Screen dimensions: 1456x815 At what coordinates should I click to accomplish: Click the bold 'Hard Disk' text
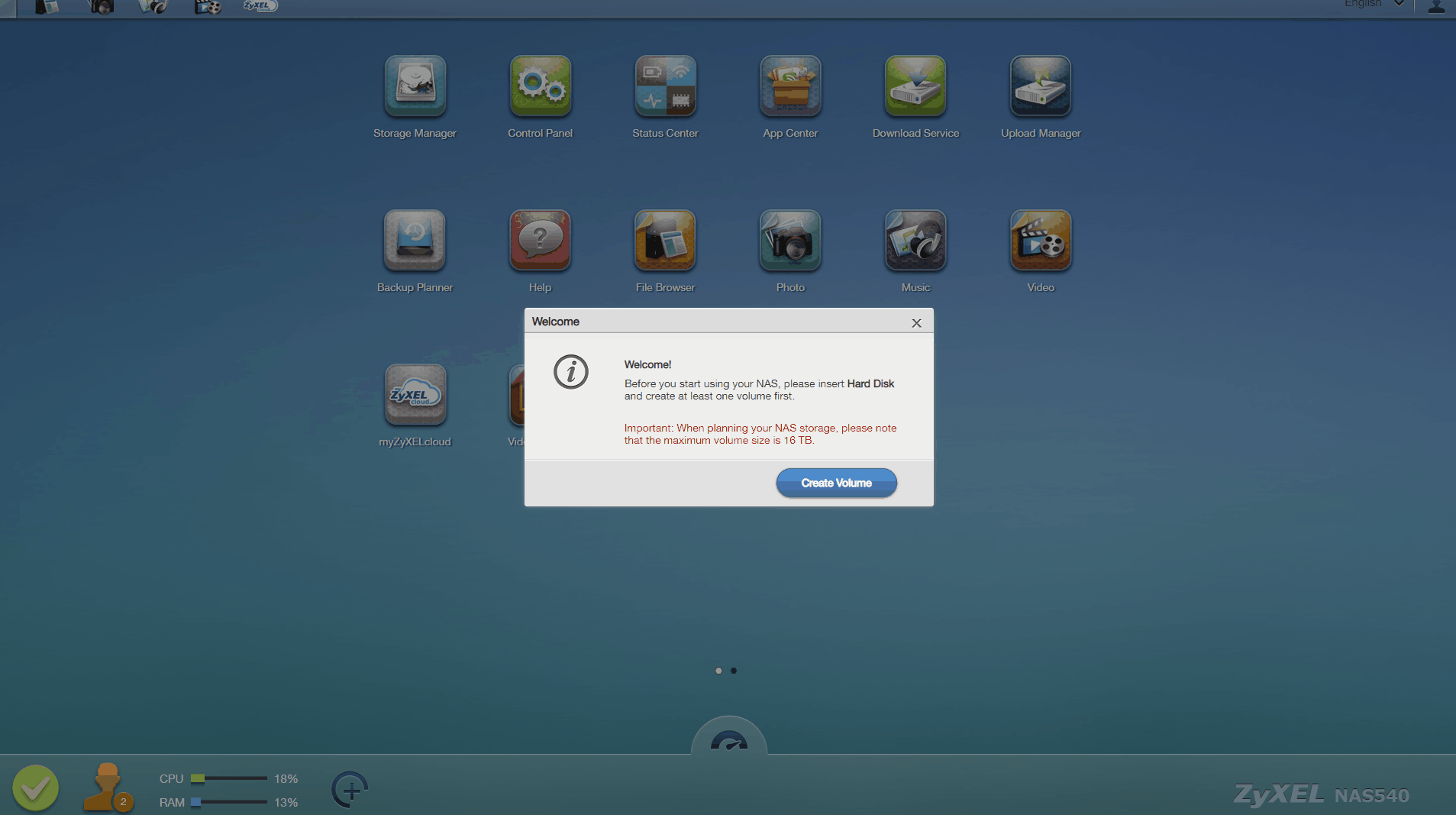click(x=870, y=383)
